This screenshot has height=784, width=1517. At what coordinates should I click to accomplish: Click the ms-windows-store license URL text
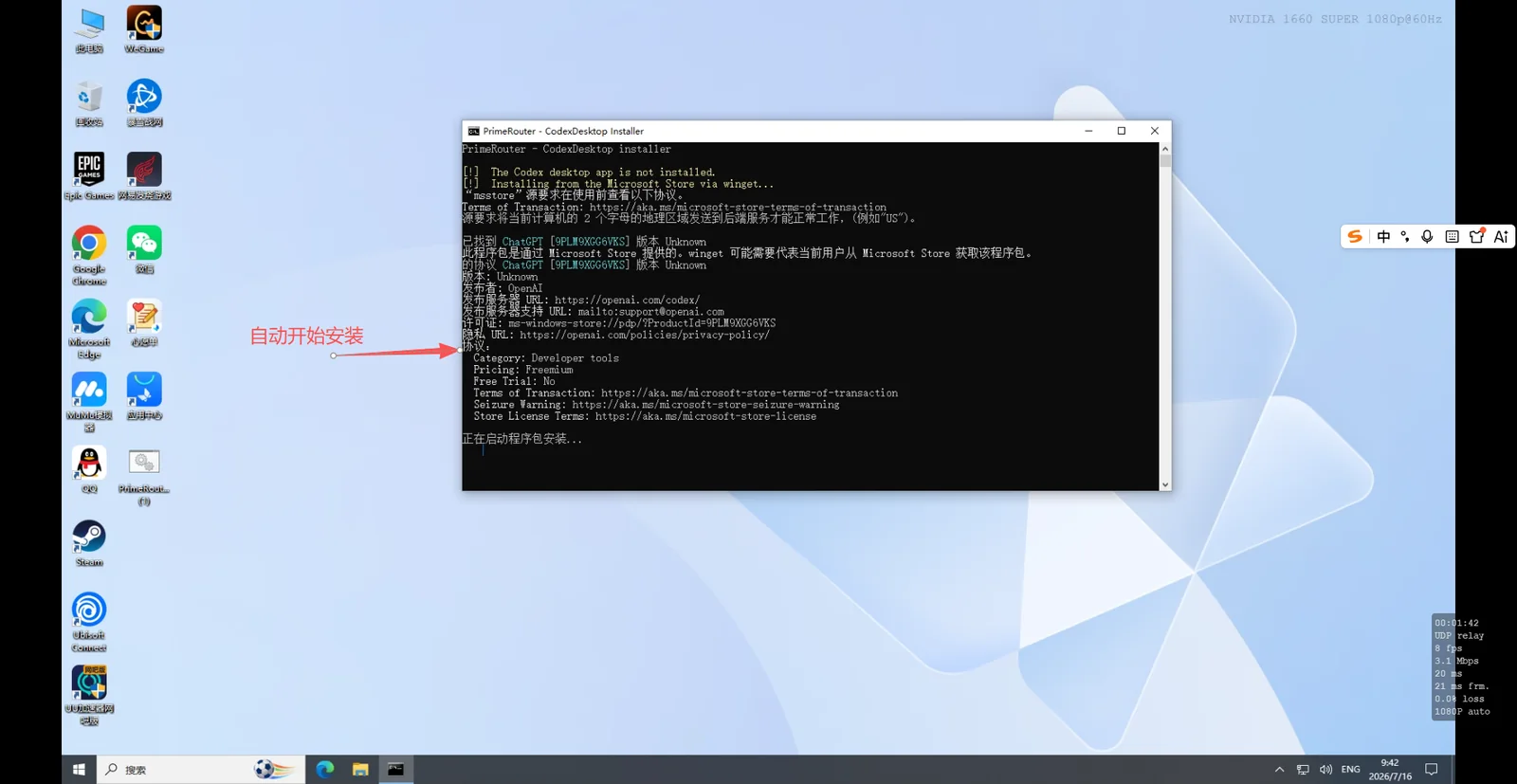click(x=642, y=323)
